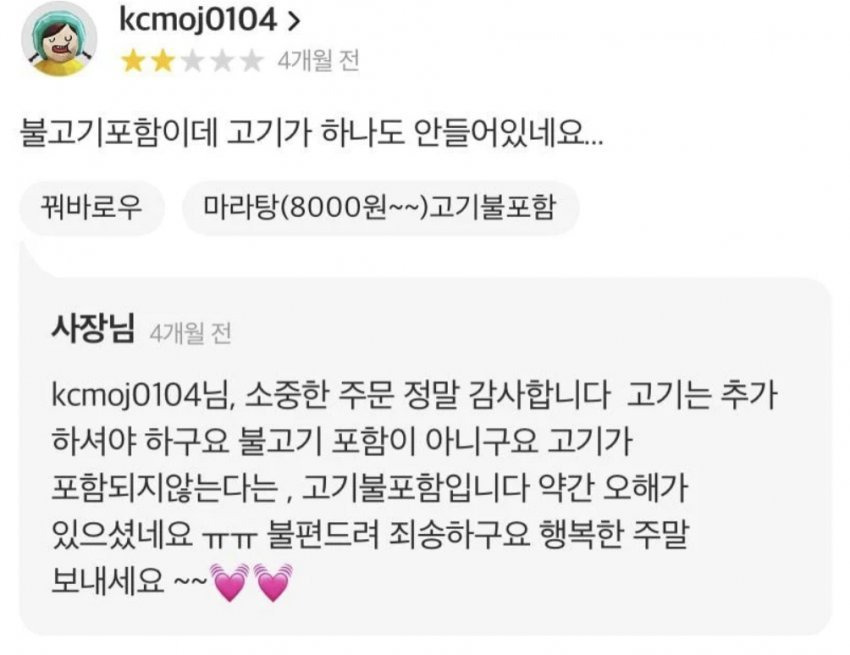Click the kcmoj0104 username link
850x655 pixels.
click(198, 20)
